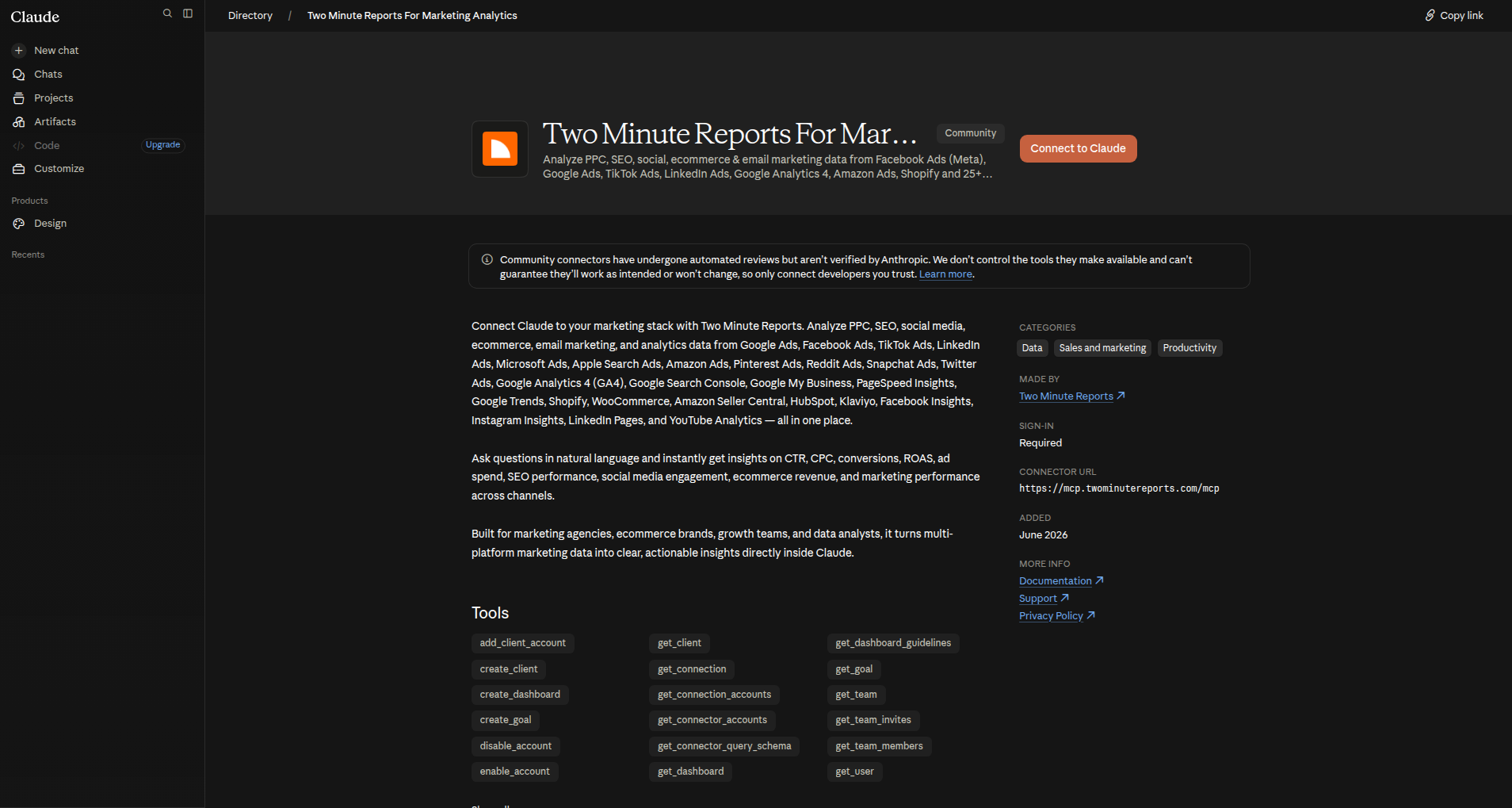Click the Tools section heading
1512x808 pixels.
pyautogui.click(x=490, y=613)
